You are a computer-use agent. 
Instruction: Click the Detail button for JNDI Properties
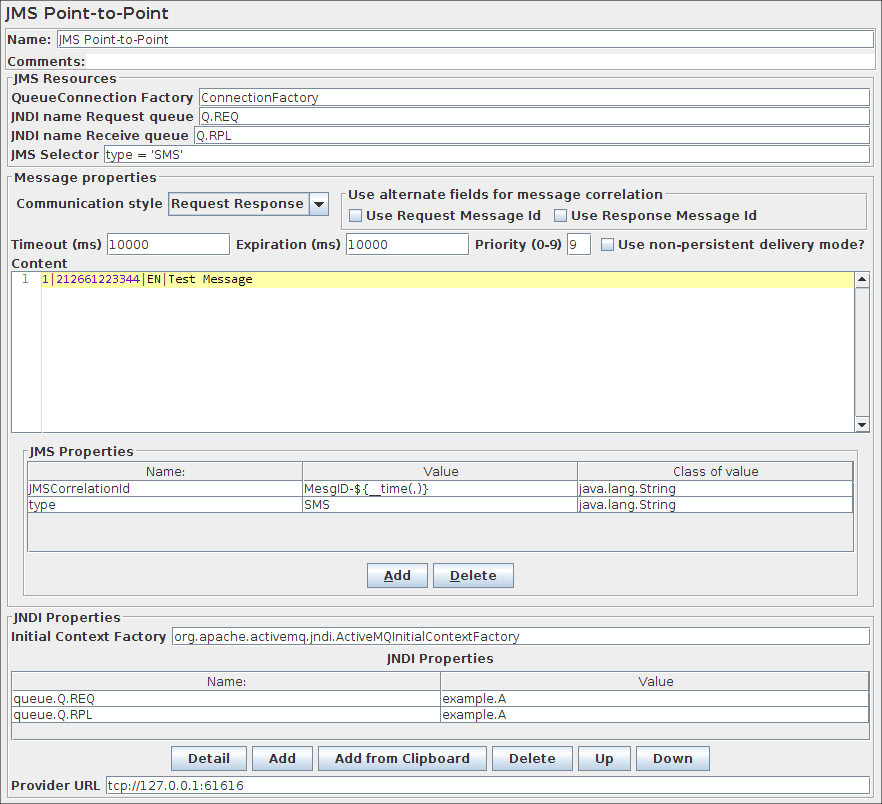208,758
